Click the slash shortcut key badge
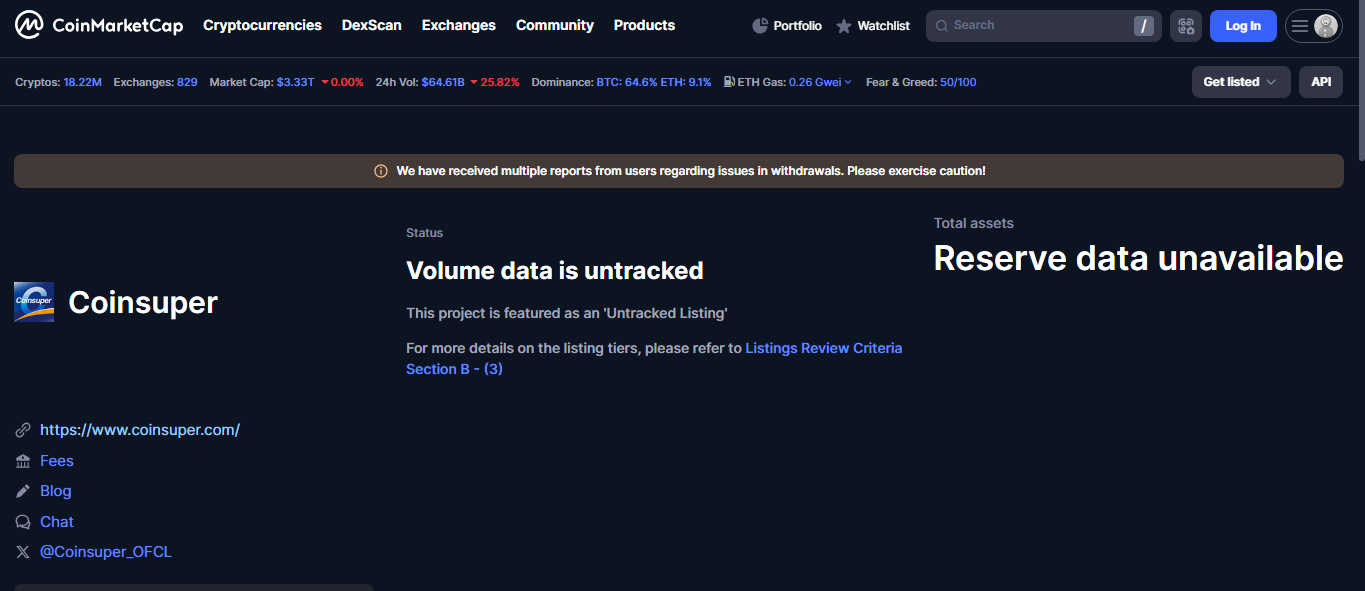1365x591 pixels. (1143, 26)
